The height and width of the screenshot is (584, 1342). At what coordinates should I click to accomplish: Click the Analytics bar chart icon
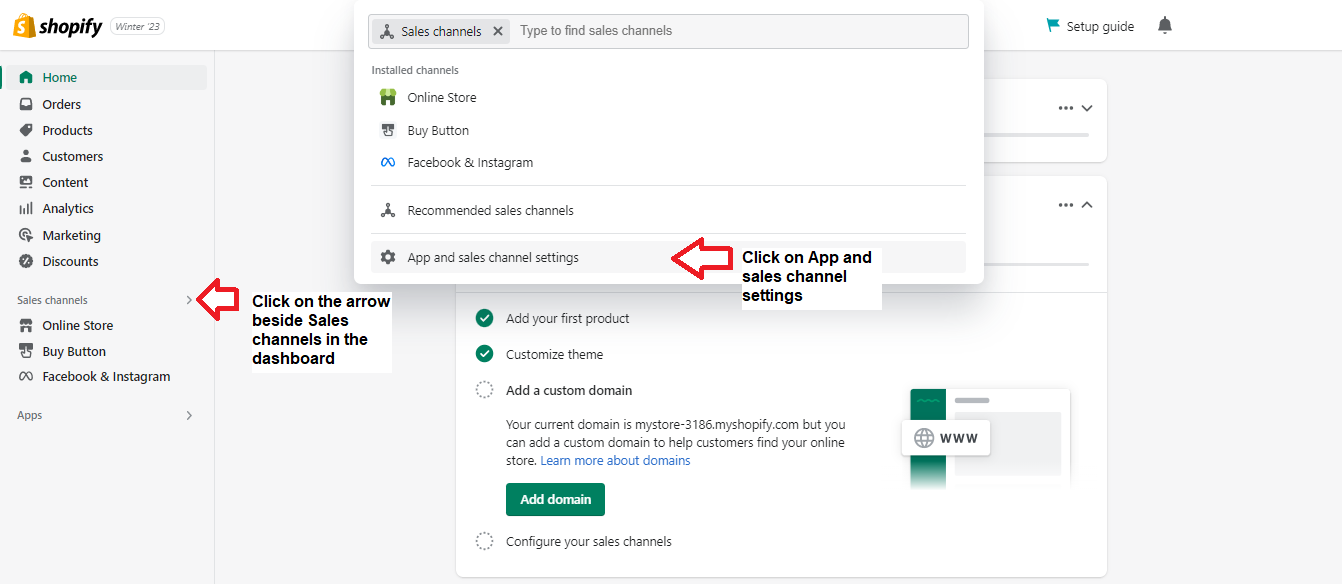(x=26, y=208)
